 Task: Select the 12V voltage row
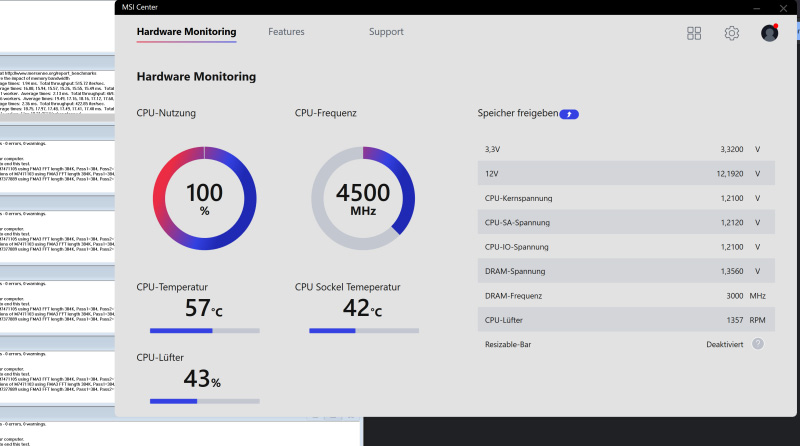[x=626, y=174]
